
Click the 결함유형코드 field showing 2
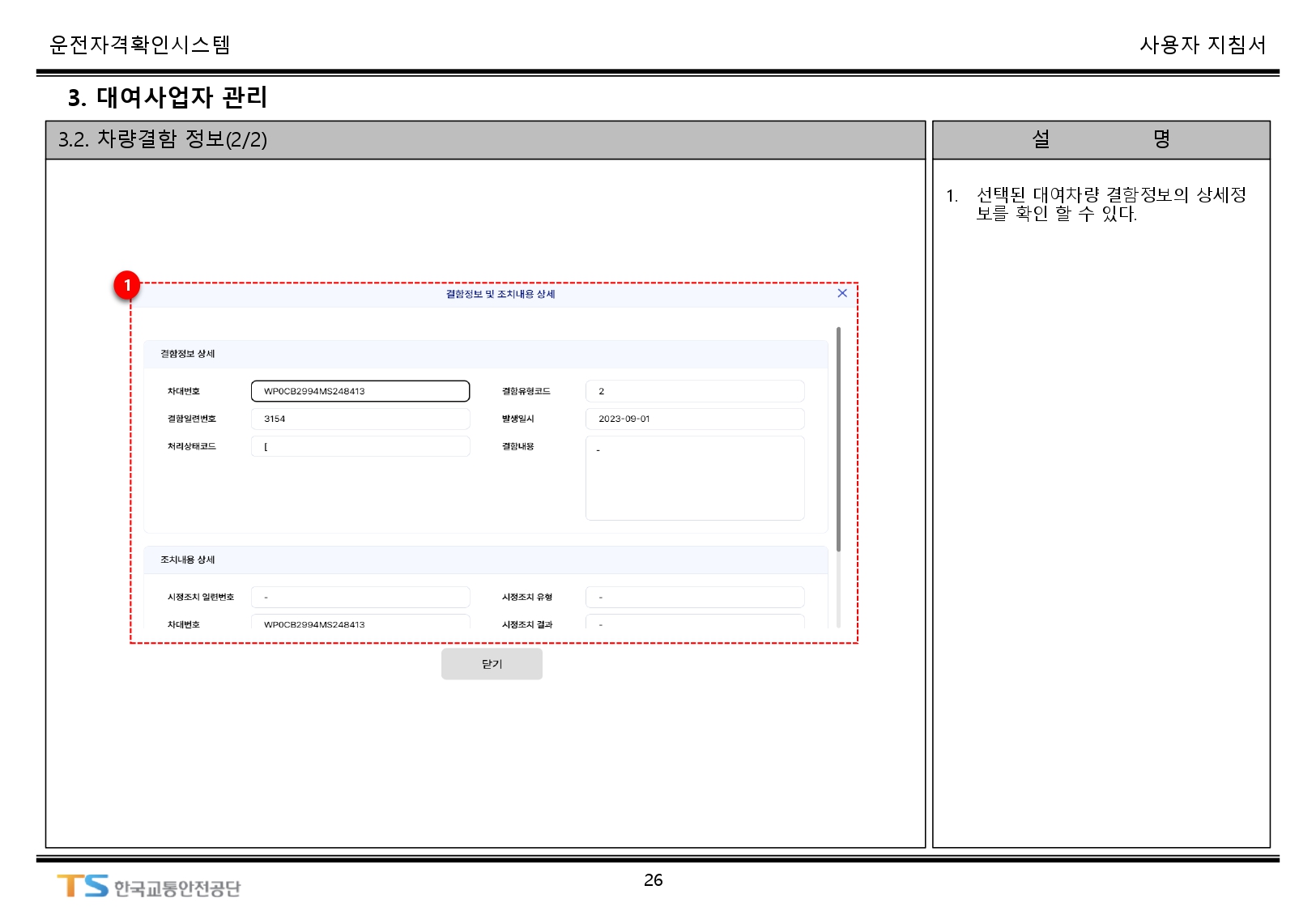coord(694,391)
